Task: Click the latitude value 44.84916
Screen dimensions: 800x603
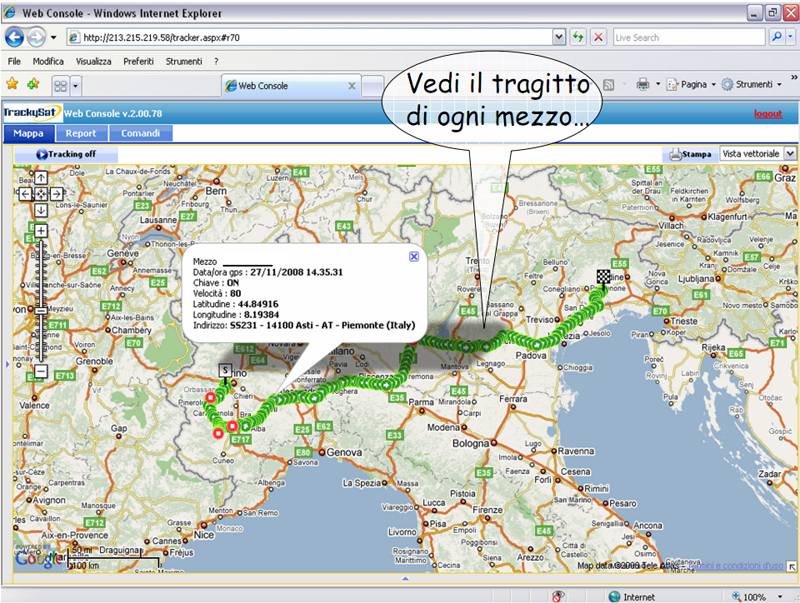Action: click(258, 304)
